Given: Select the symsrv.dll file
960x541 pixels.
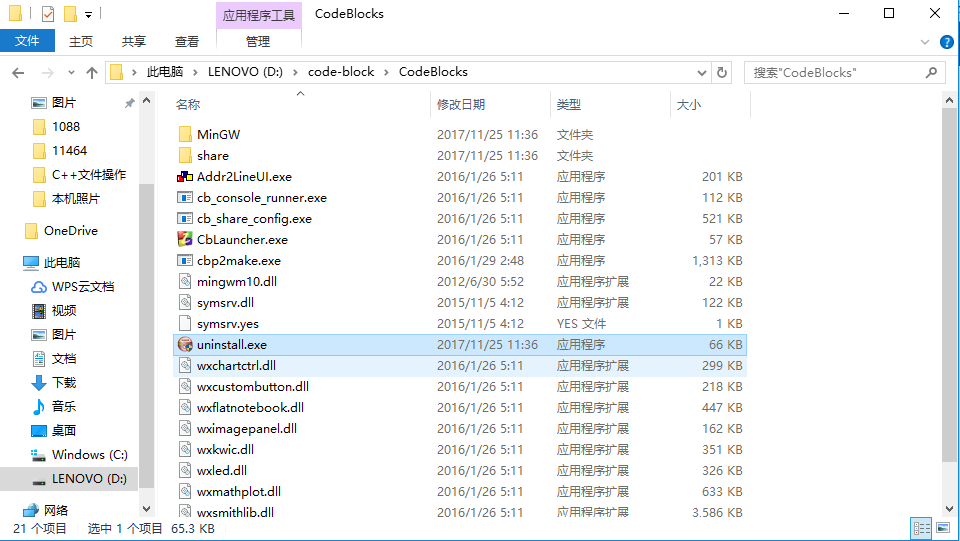Looking at the screenshot, I should point(460,302).
